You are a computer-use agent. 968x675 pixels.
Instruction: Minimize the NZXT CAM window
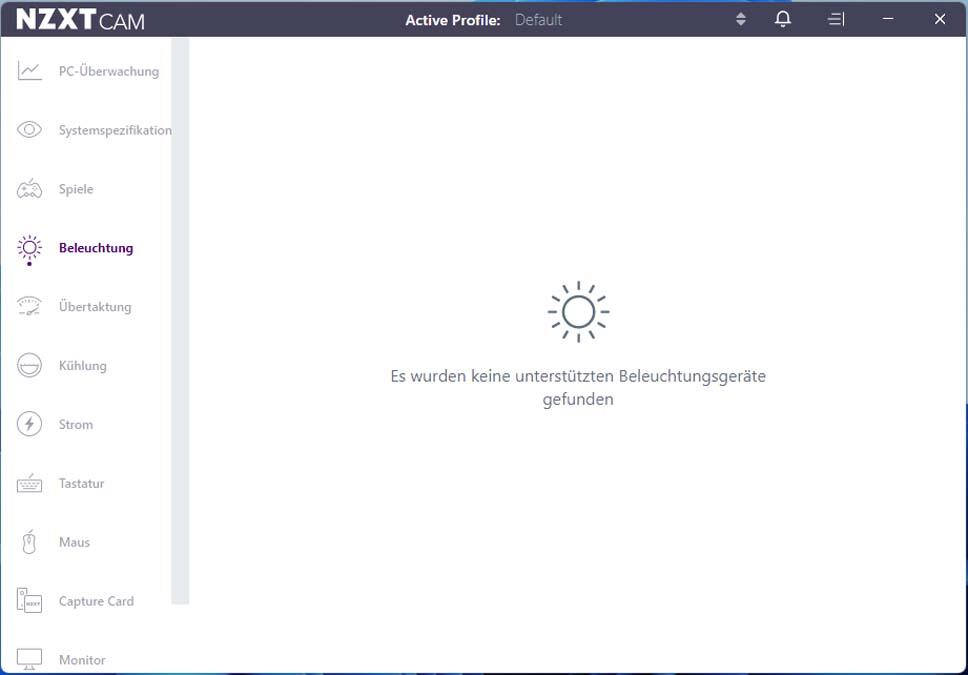tap(888, 19)
